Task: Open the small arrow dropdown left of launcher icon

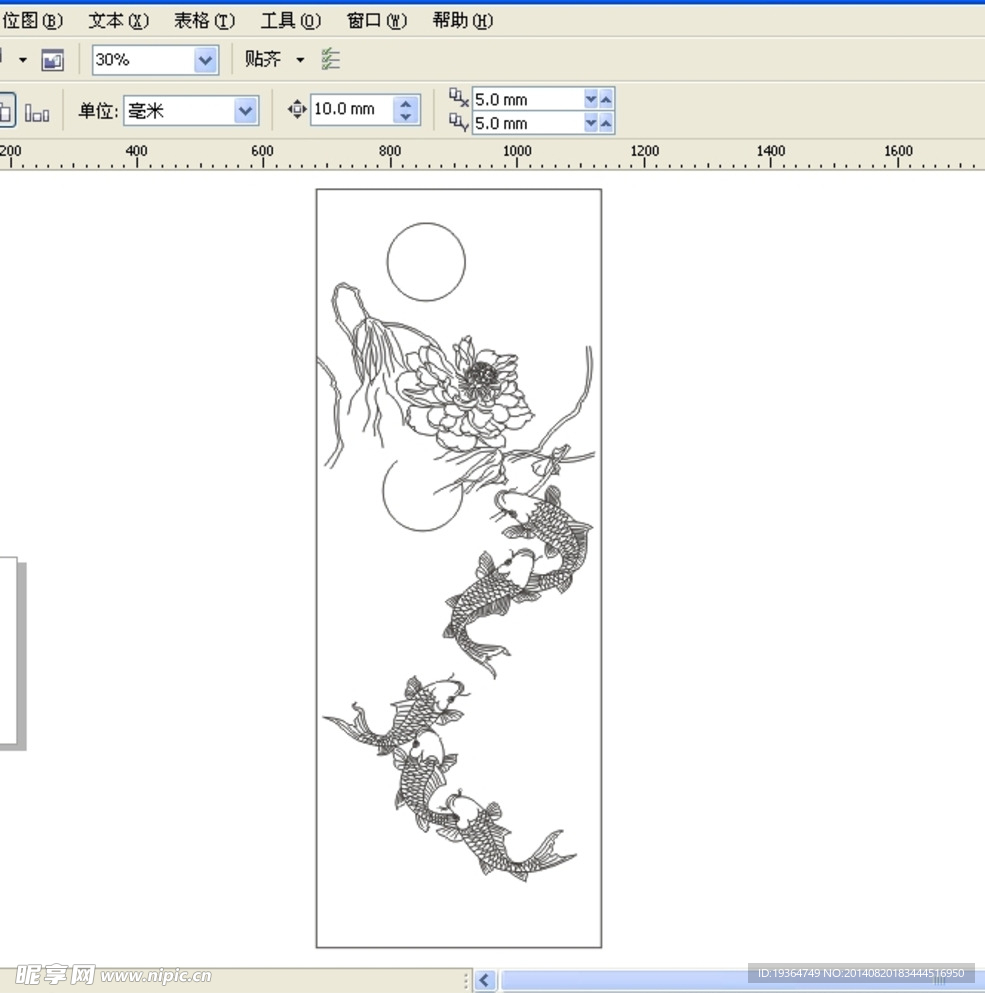Action: pyautogui.click(x=22, y=61)
